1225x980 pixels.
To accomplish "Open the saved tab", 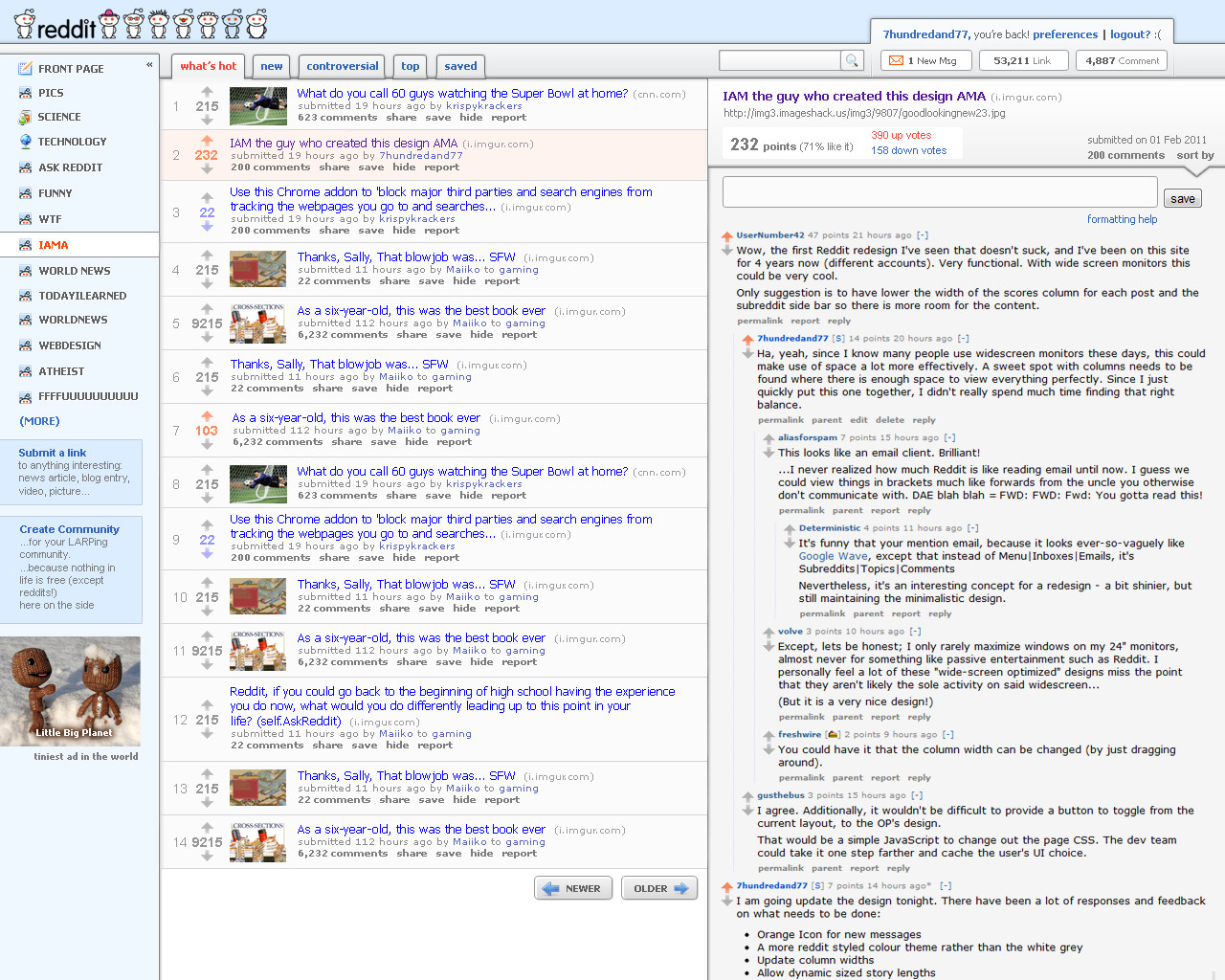I will tap(460, 66).
